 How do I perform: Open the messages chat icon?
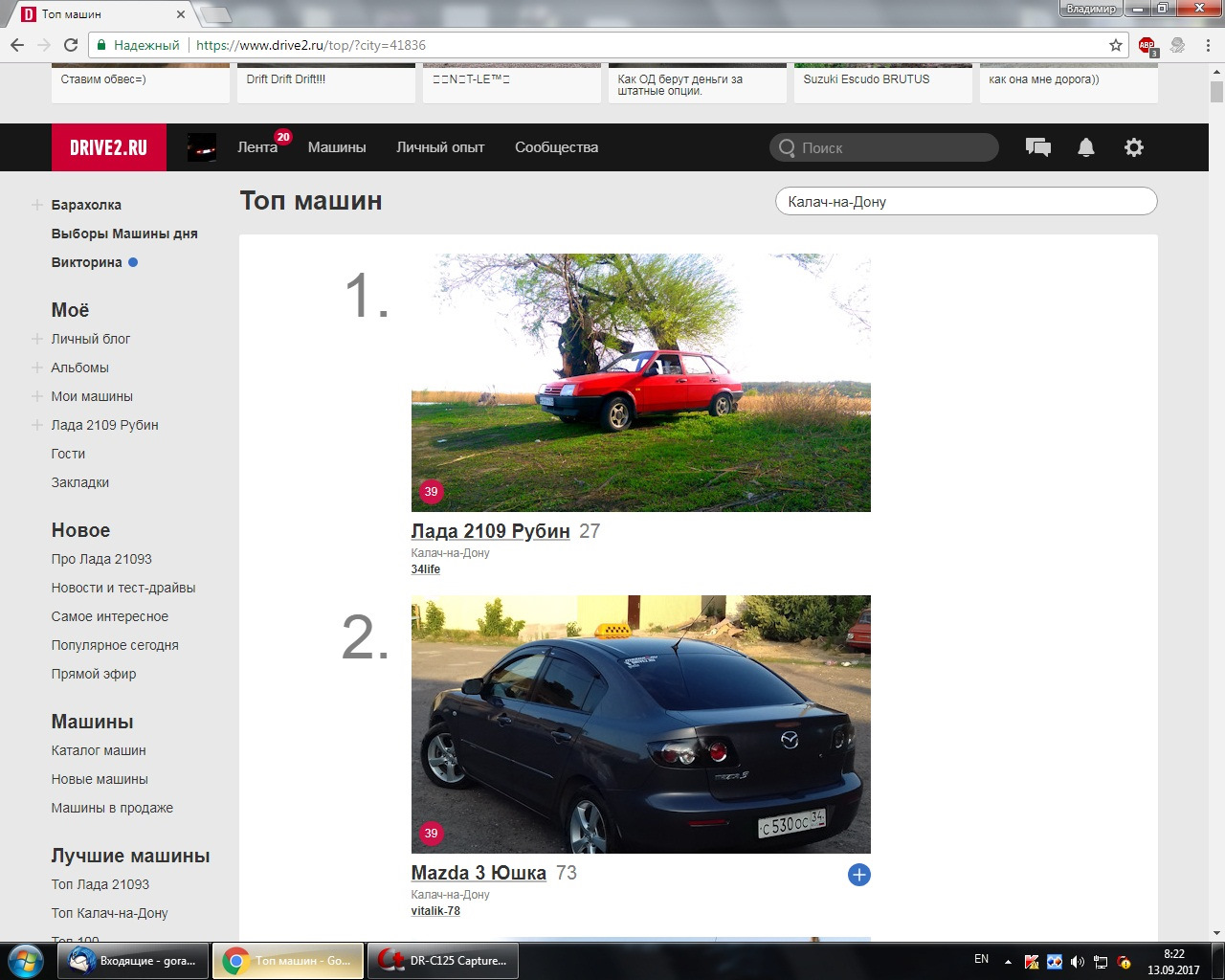click(x=1038, y=147)
